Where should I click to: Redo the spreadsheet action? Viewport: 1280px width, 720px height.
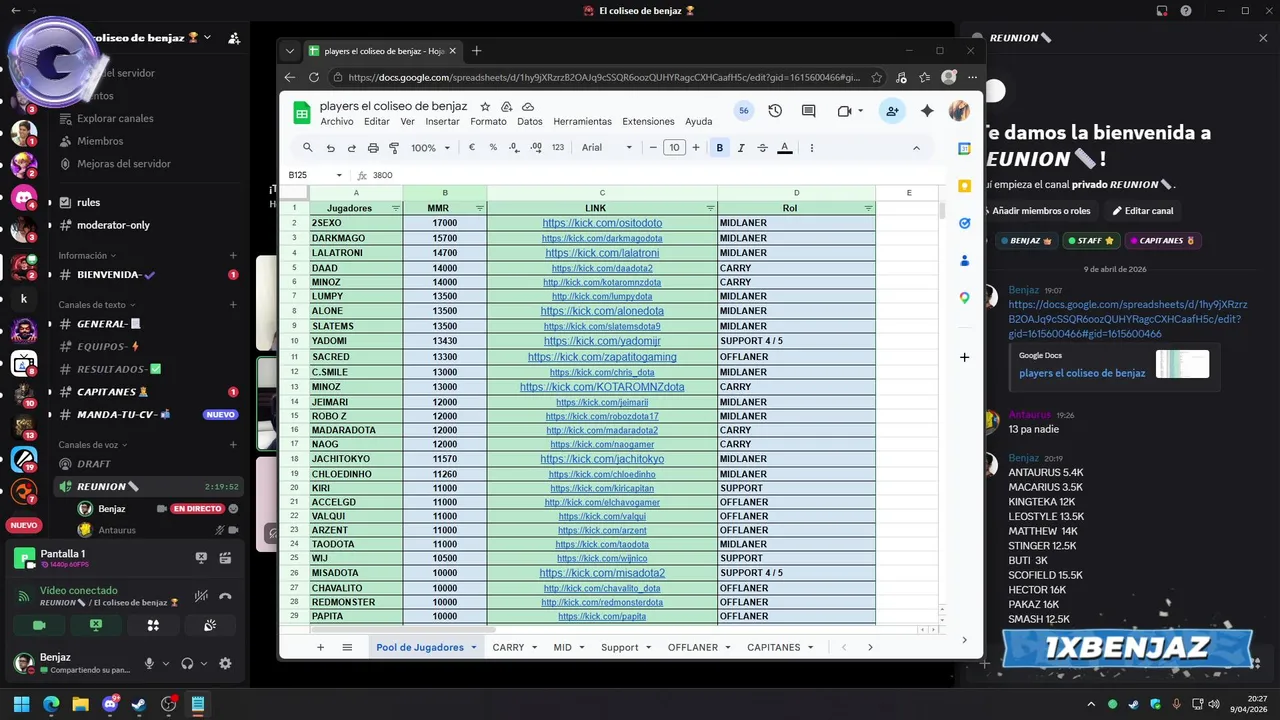[x=351, y=148]
